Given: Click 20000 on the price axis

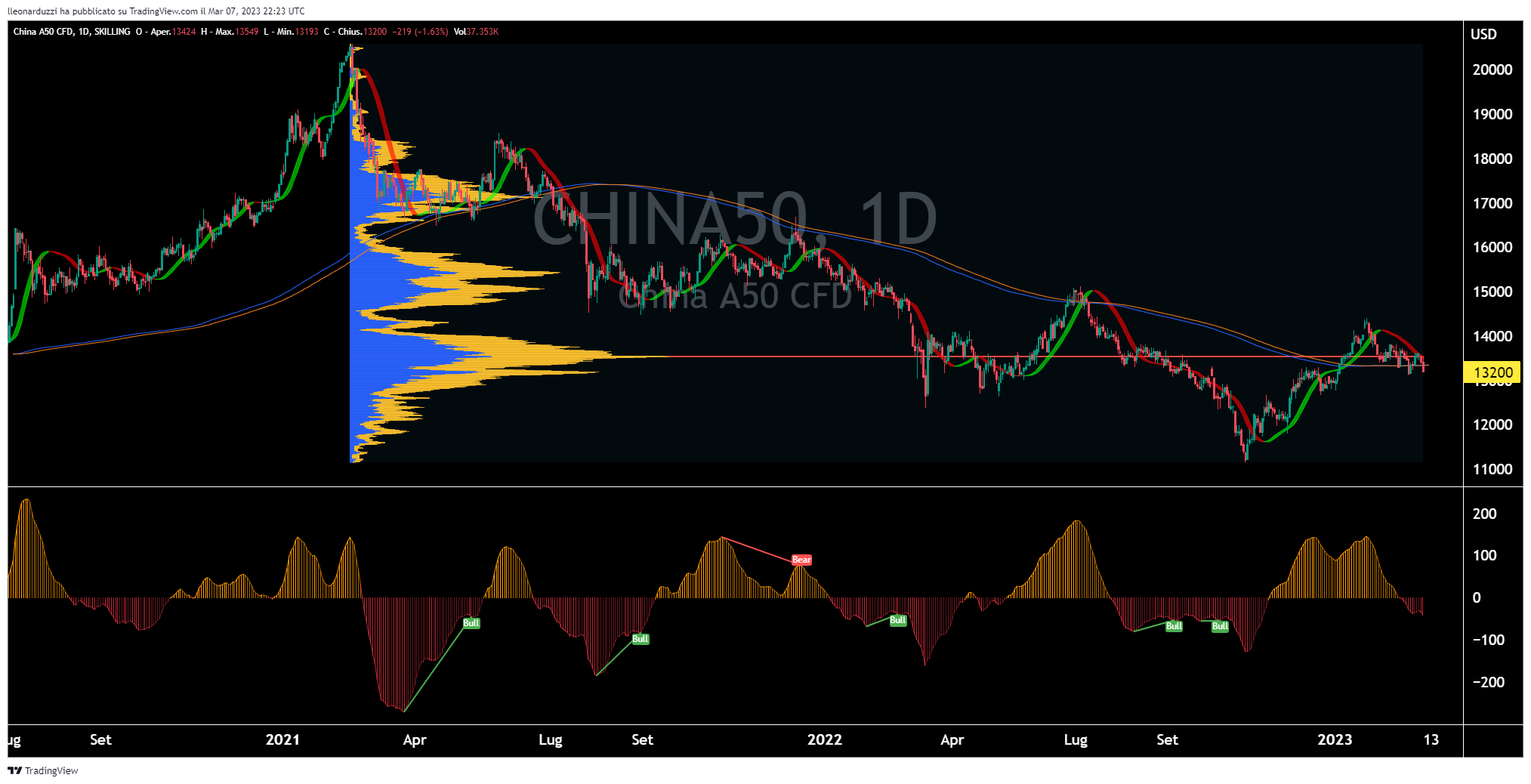Looking at the screenshot, I should click(x=1492, y=69).
